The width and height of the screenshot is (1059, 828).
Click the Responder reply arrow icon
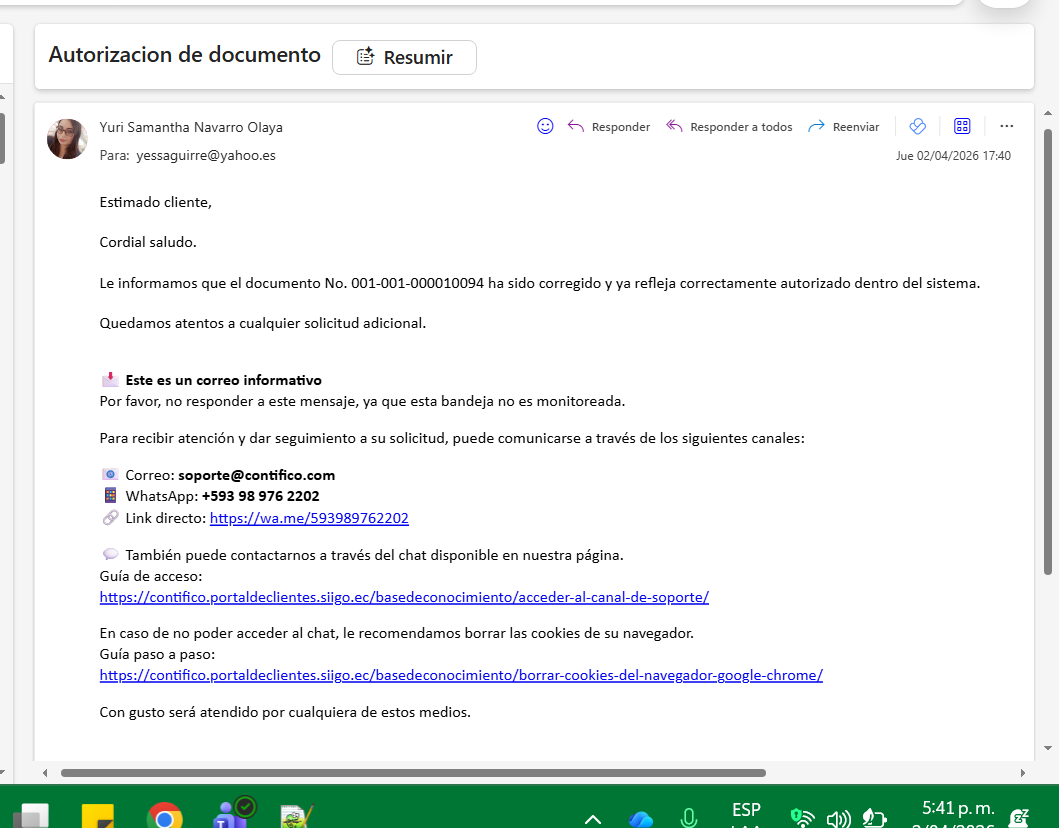(x=575, y=126)
